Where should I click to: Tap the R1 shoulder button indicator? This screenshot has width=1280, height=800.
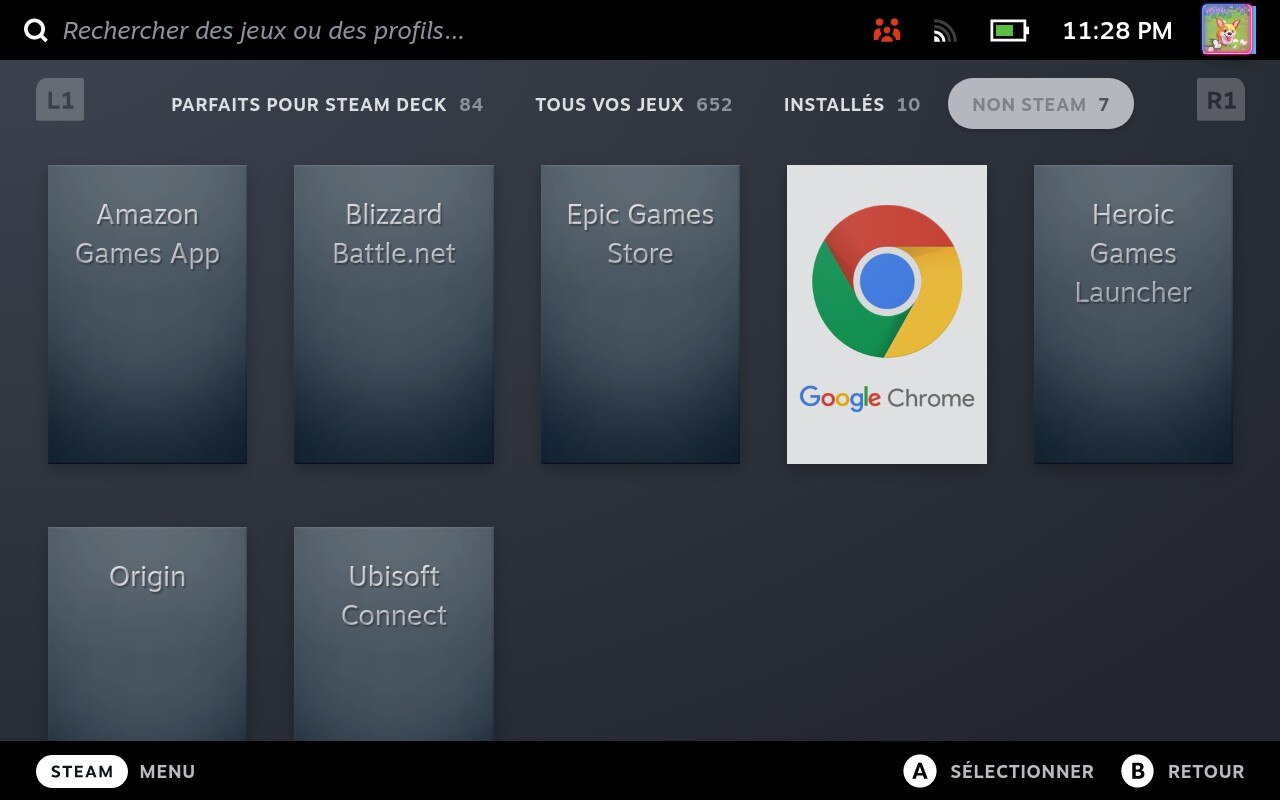coord(1221,100)
